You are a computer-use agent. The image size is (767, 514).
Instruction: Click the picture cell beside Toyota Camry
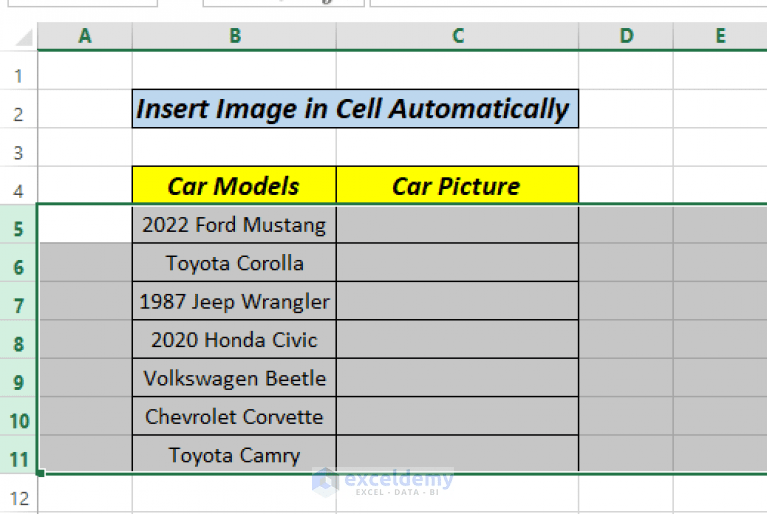[457, 454]
